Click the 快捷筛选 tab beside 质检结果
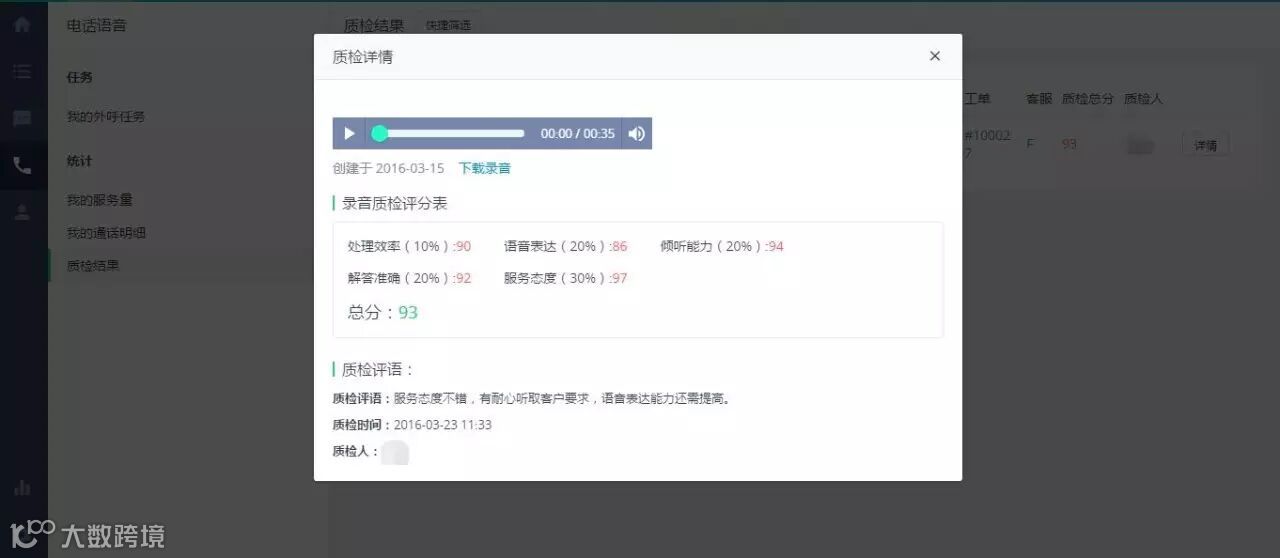Image resolution: width=1280 pixels, height=558 pixels. coord(447,25)
